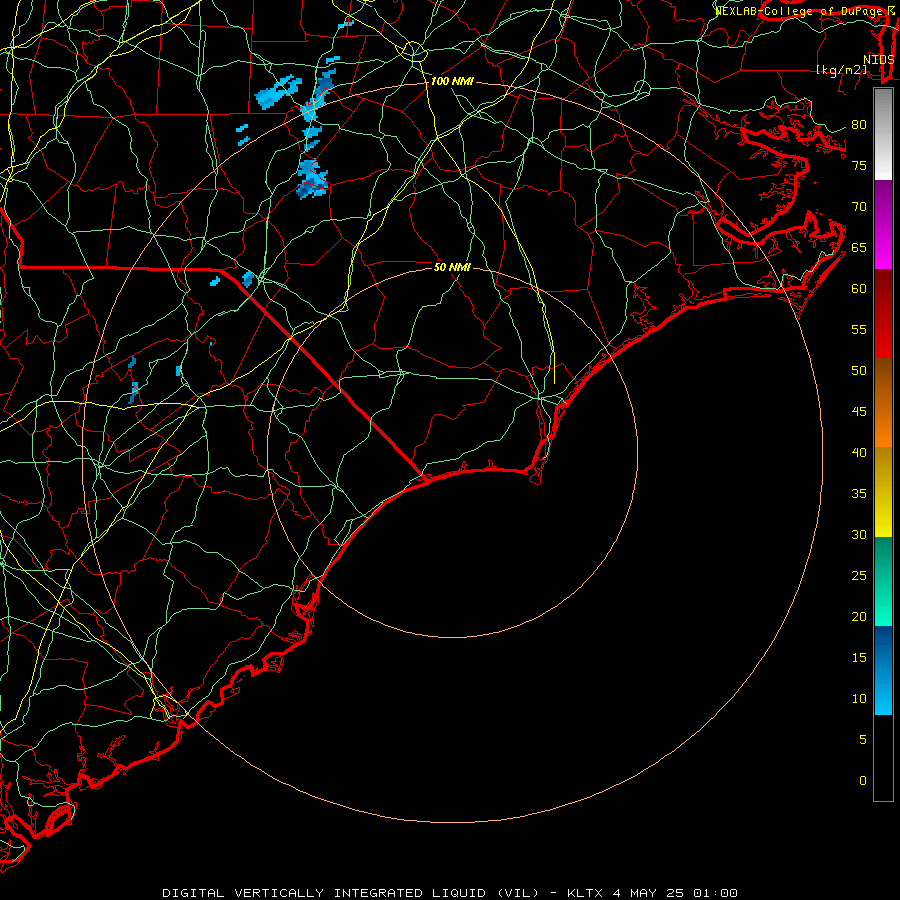Click the 10 value on the color scale

[x=859, y=699]
